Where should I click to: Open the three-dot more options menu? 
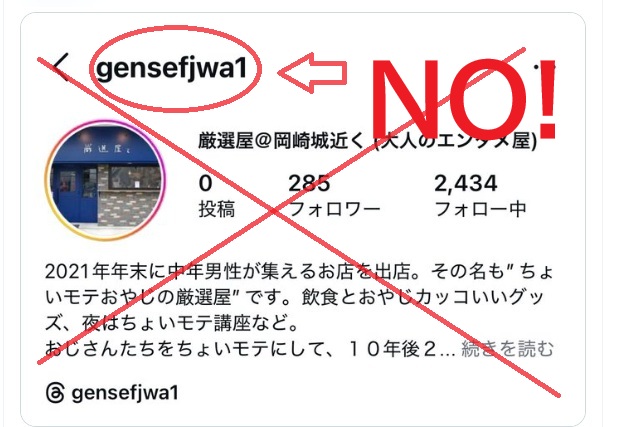click(x=544, y=68)
